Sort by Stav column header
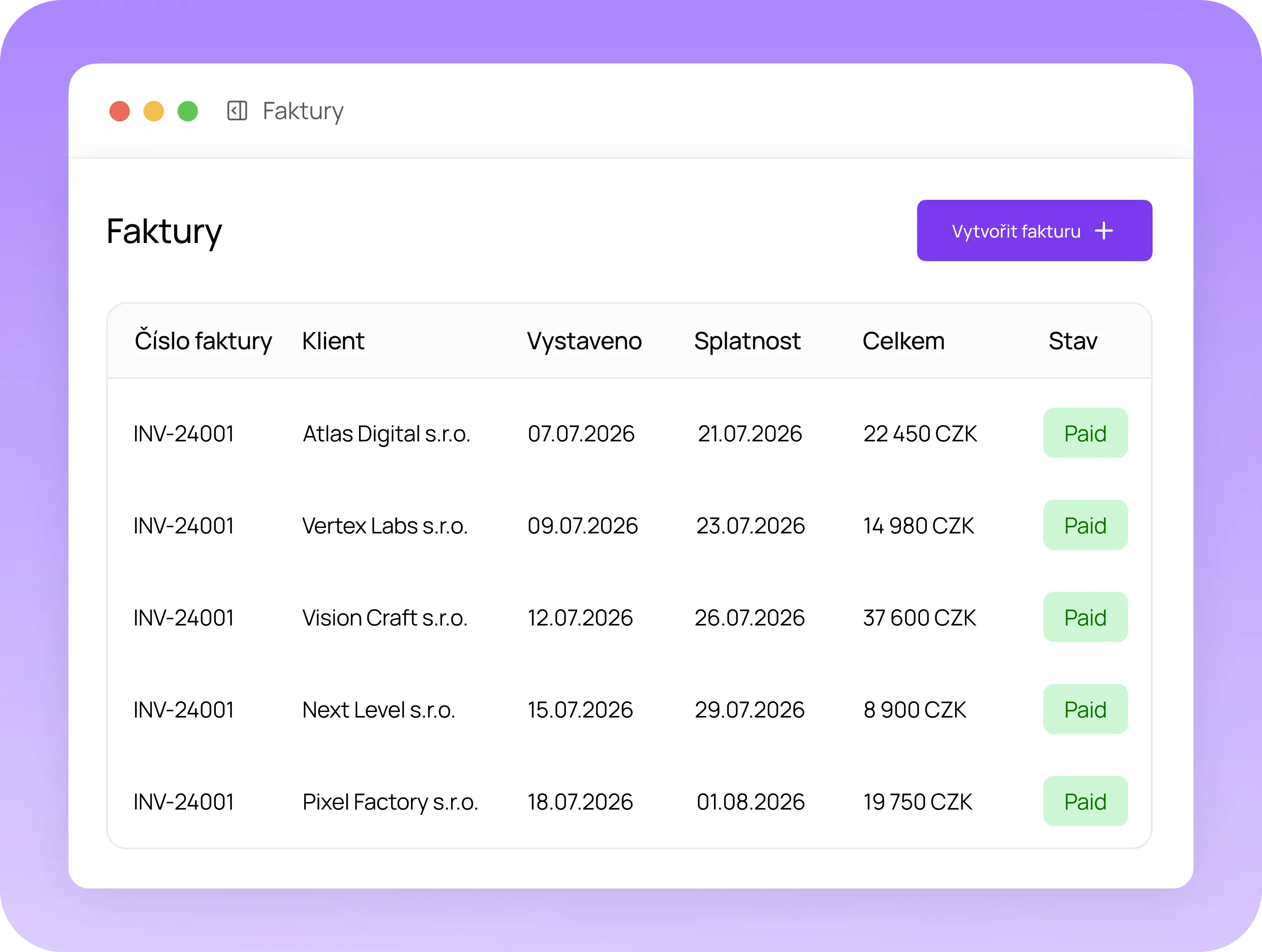This screenshot has height=952, width=1262. 1073,341
